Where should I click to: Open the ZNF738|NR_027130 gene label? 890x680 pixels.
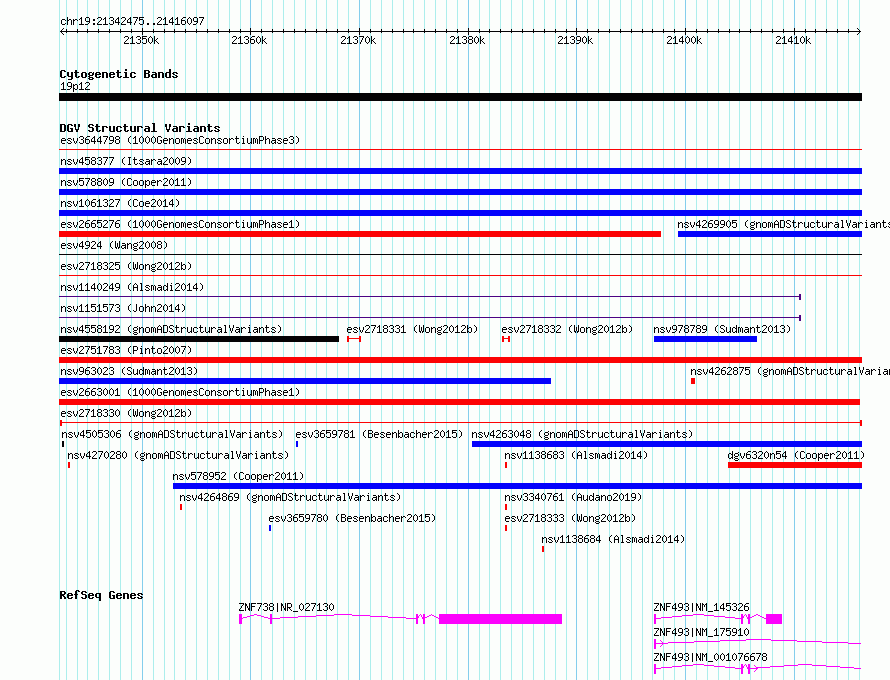286,607
